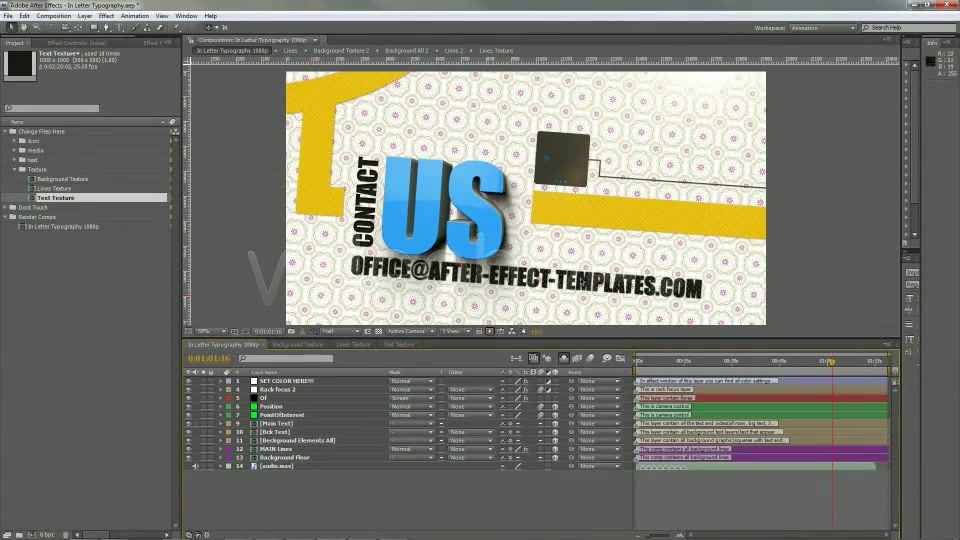Toggle the region of interest icon
The width and height of the screenshot is (960, 540).
tap(367, 331)
